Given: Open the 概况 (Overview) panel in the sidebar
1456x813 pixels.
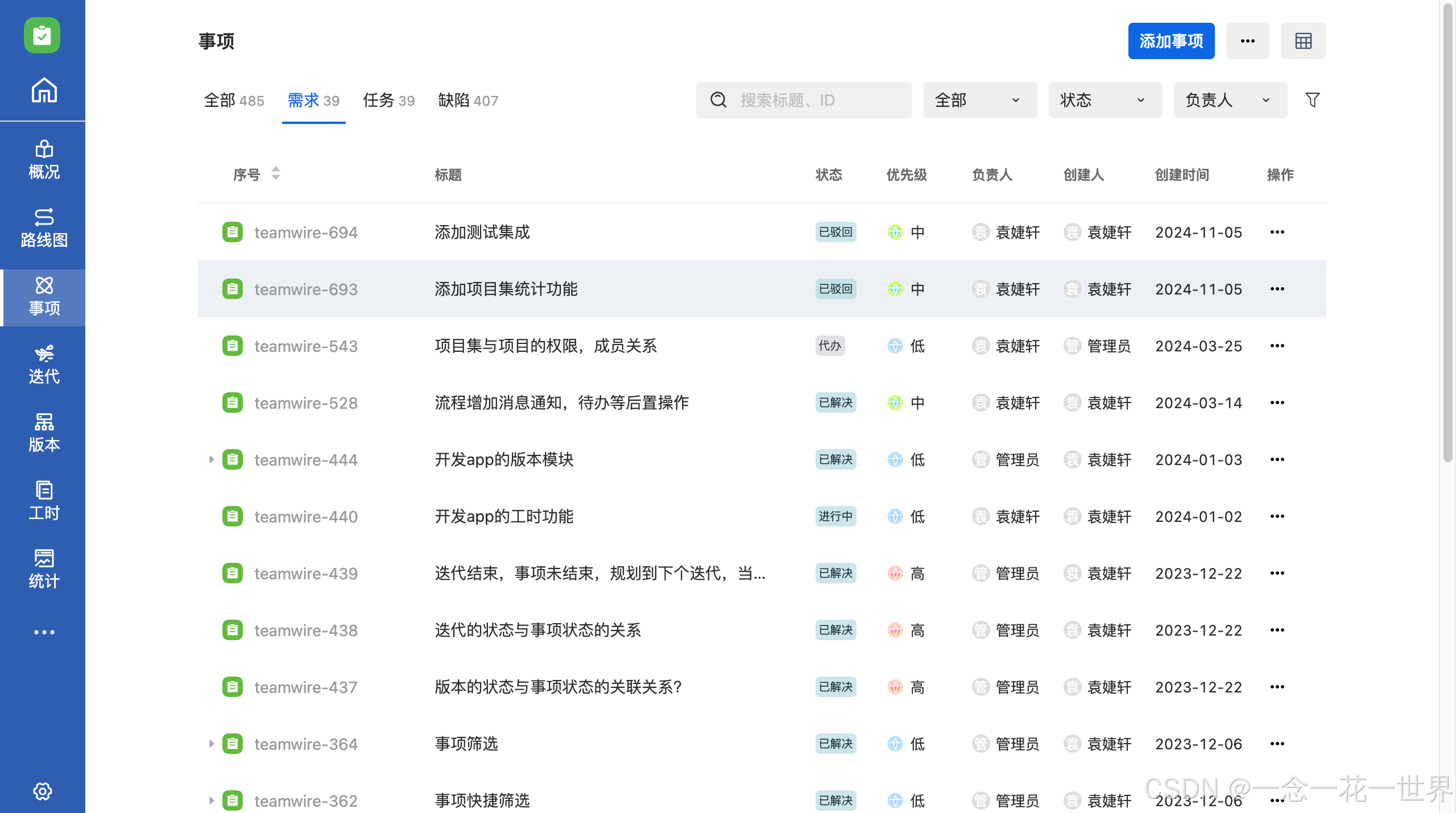Looking at the screenshot, I should click(43, 161).
